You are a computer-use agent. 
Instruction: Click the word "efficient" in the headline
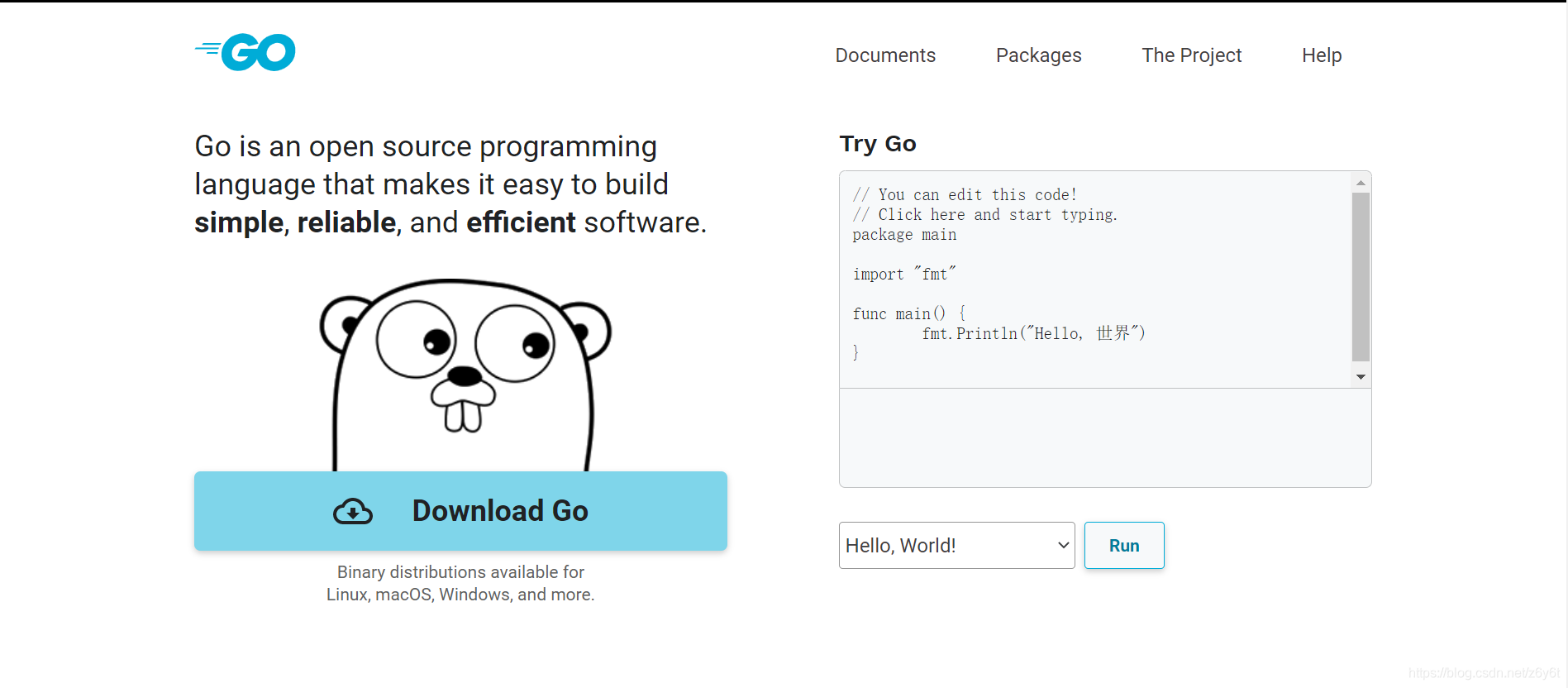click(521, 222)
